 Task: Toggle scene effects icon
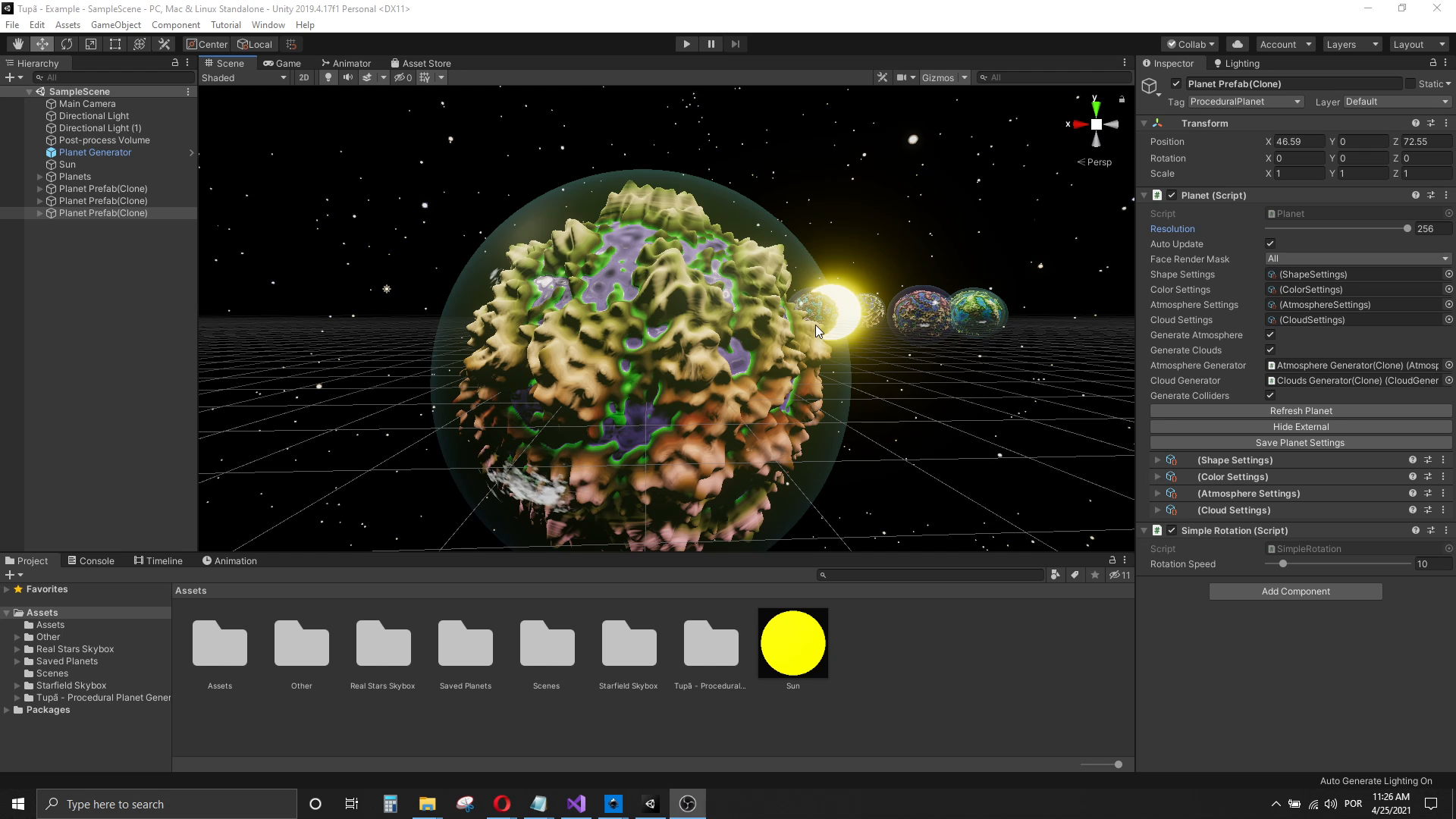(x=367, y=77)
